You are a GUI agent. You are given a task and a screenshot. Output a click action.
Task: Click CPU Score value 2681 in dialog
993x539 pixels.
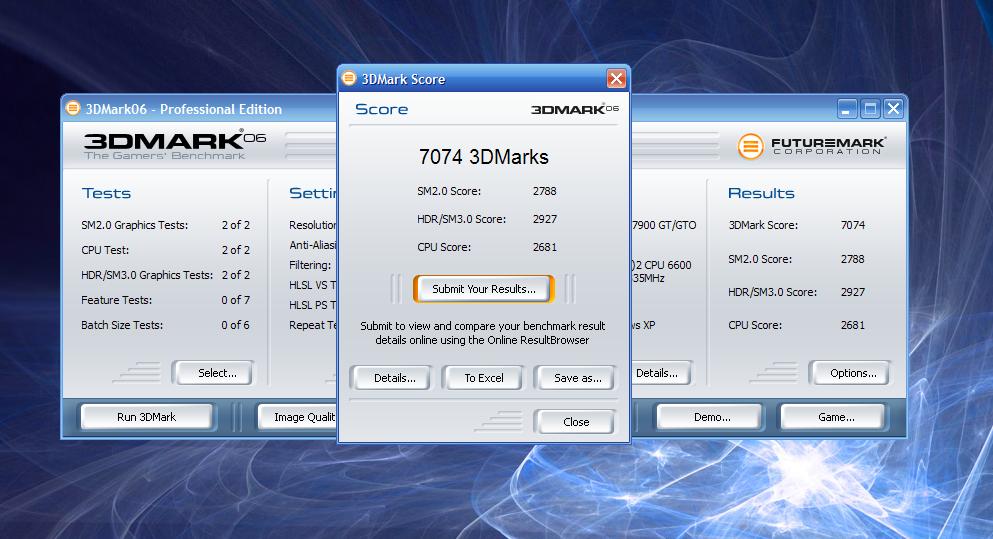tap(545, 247)
